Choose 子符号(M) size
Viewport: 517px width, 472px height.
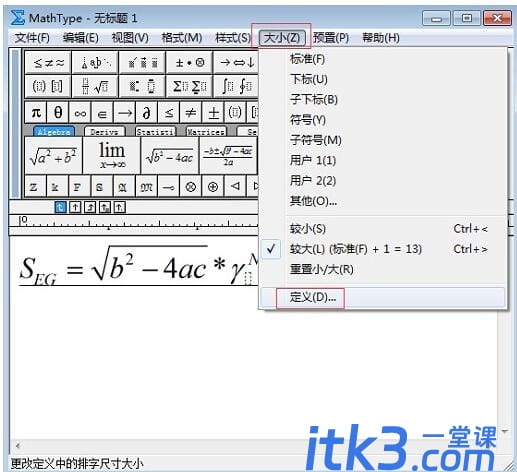[x=382, y=140]
